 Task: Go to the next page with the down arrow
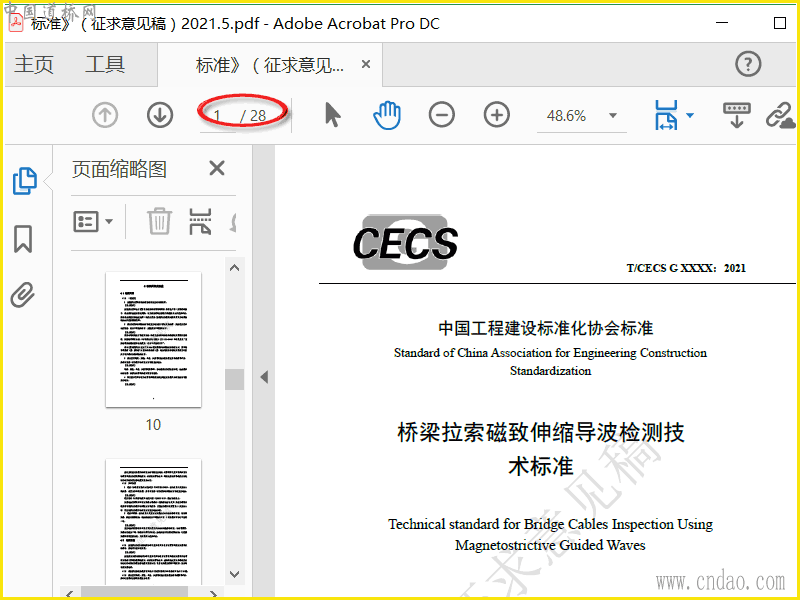point(160,115)
